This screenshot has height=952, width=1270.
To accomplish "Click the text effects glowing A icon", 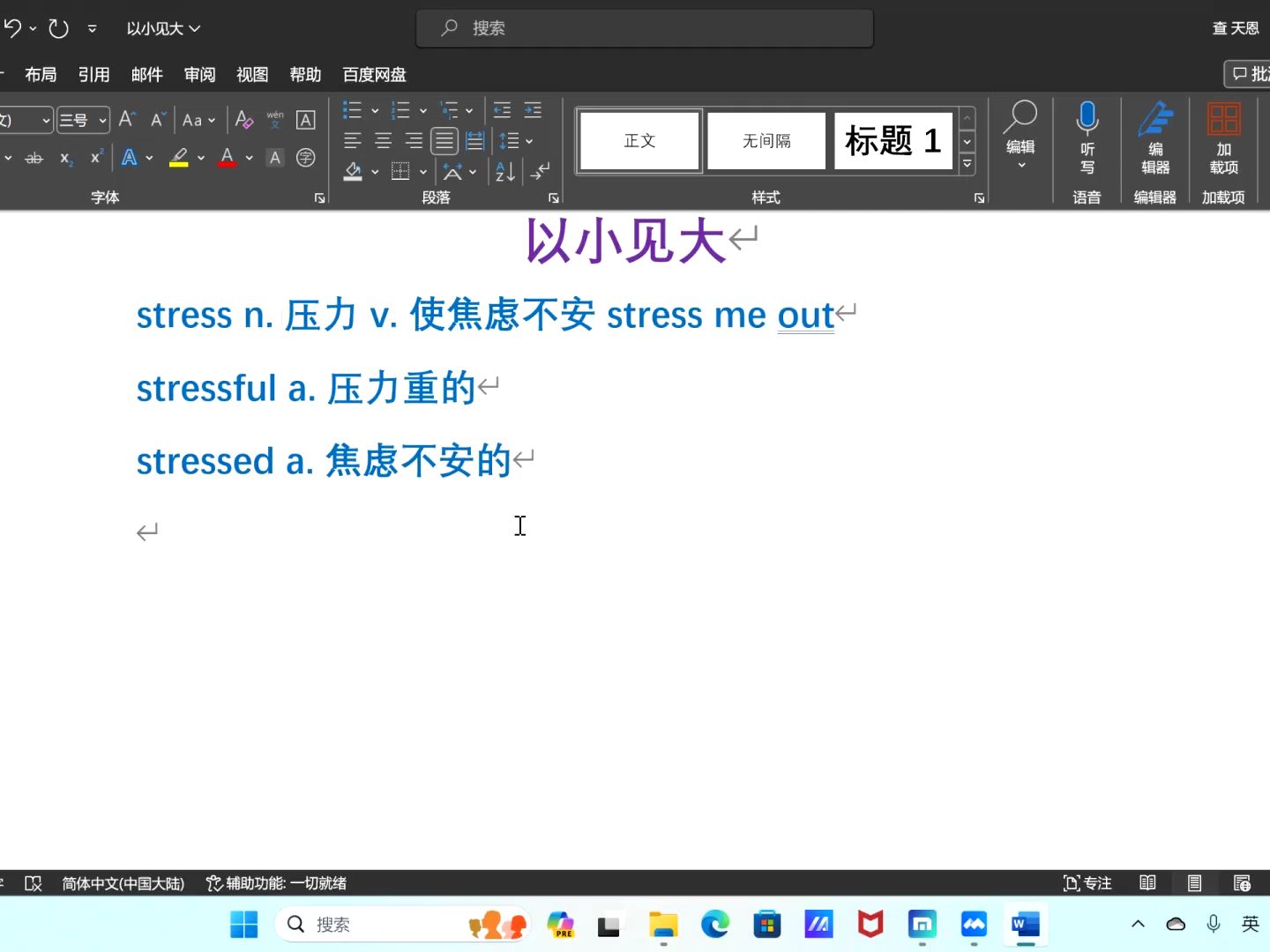I will tap(130, 158).
